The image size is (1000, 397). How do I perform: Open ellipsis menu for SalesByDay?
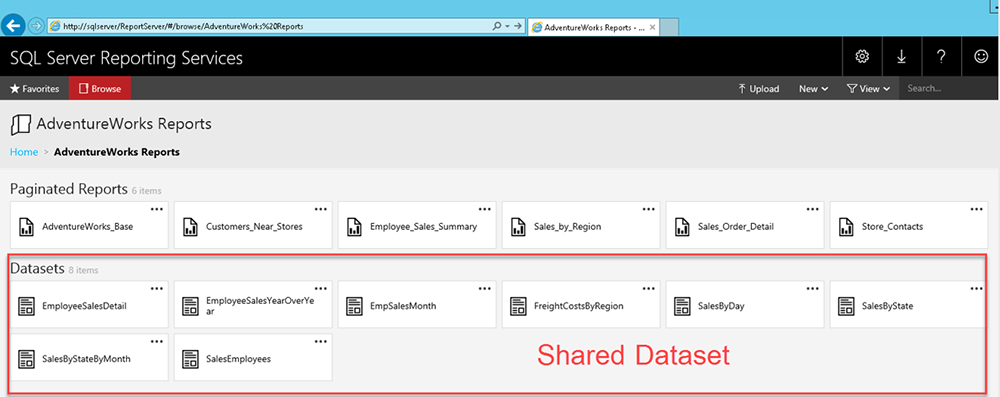812,288
